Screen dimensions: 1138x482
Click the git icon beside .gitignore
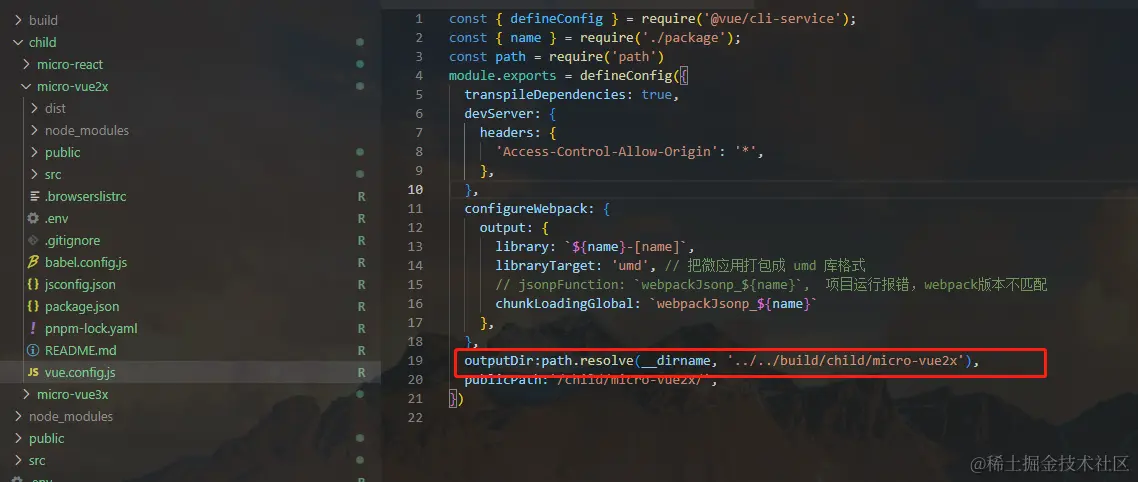(x=33, y=240)
